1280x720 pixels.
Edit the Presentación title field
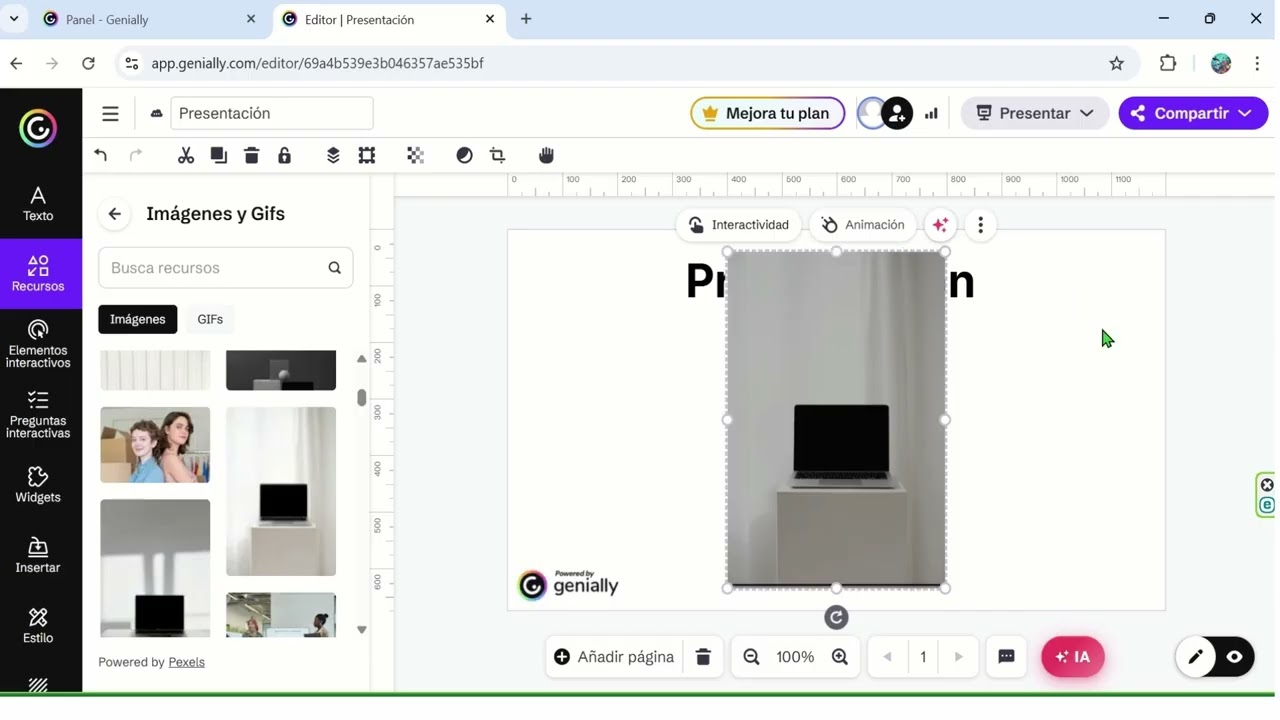pyautogui.click(x=272, y=114)
